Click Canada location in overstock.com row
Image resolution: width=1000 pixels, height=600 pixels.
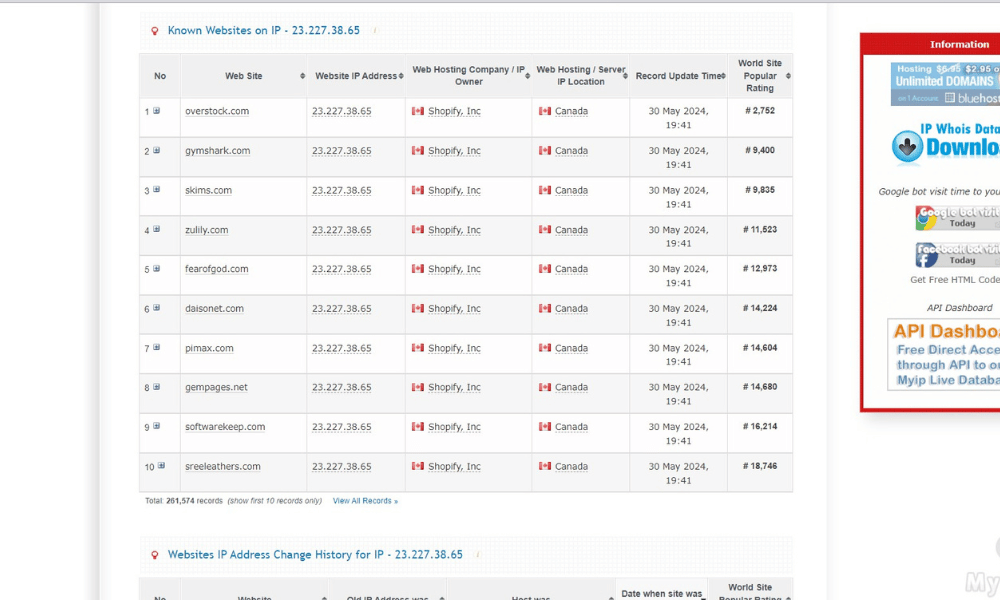(571, 111)
